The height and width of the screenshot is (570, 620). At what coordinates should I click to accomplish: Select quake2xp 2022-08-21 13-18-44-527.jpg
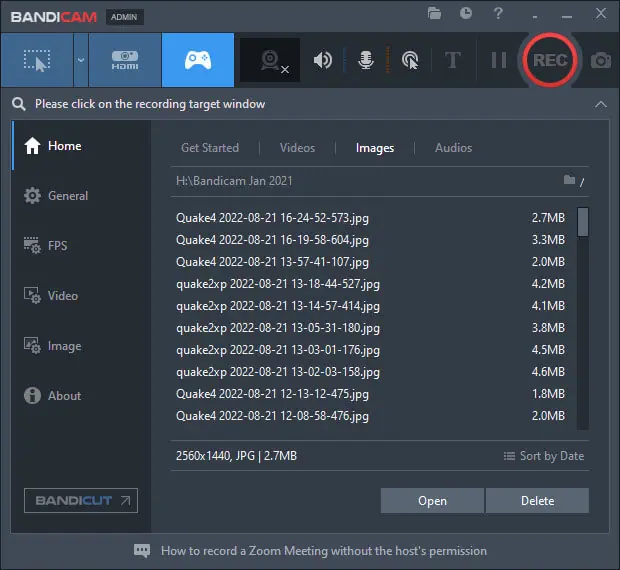[371, 284]
